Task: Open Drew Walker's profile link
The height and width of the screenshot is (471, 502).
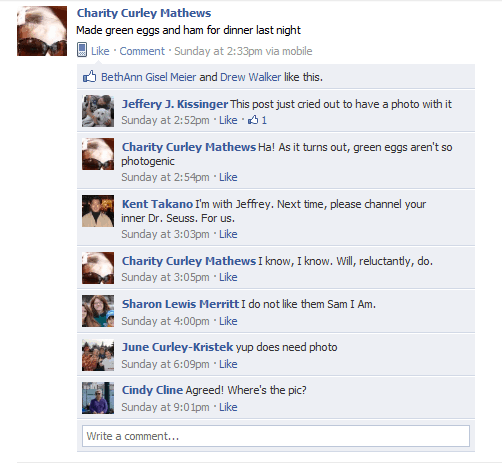Action: coord(250,77)
